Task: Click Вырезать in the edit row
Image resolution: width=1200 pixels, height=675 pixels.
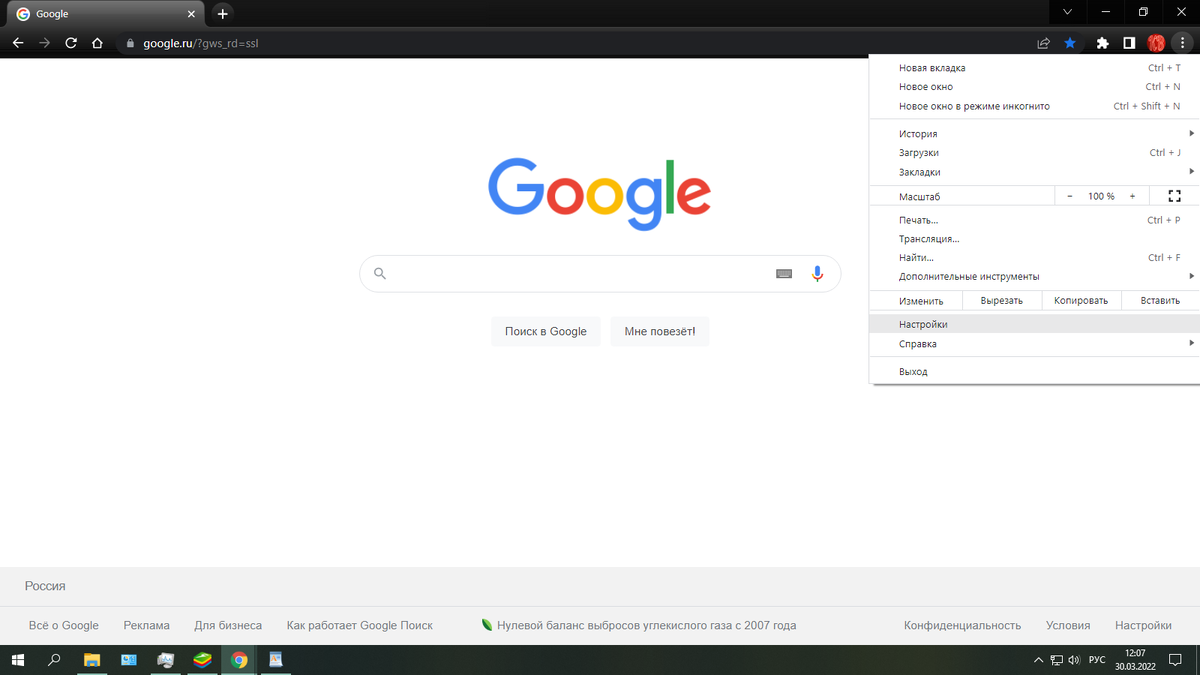Action: click(1001, 300)
